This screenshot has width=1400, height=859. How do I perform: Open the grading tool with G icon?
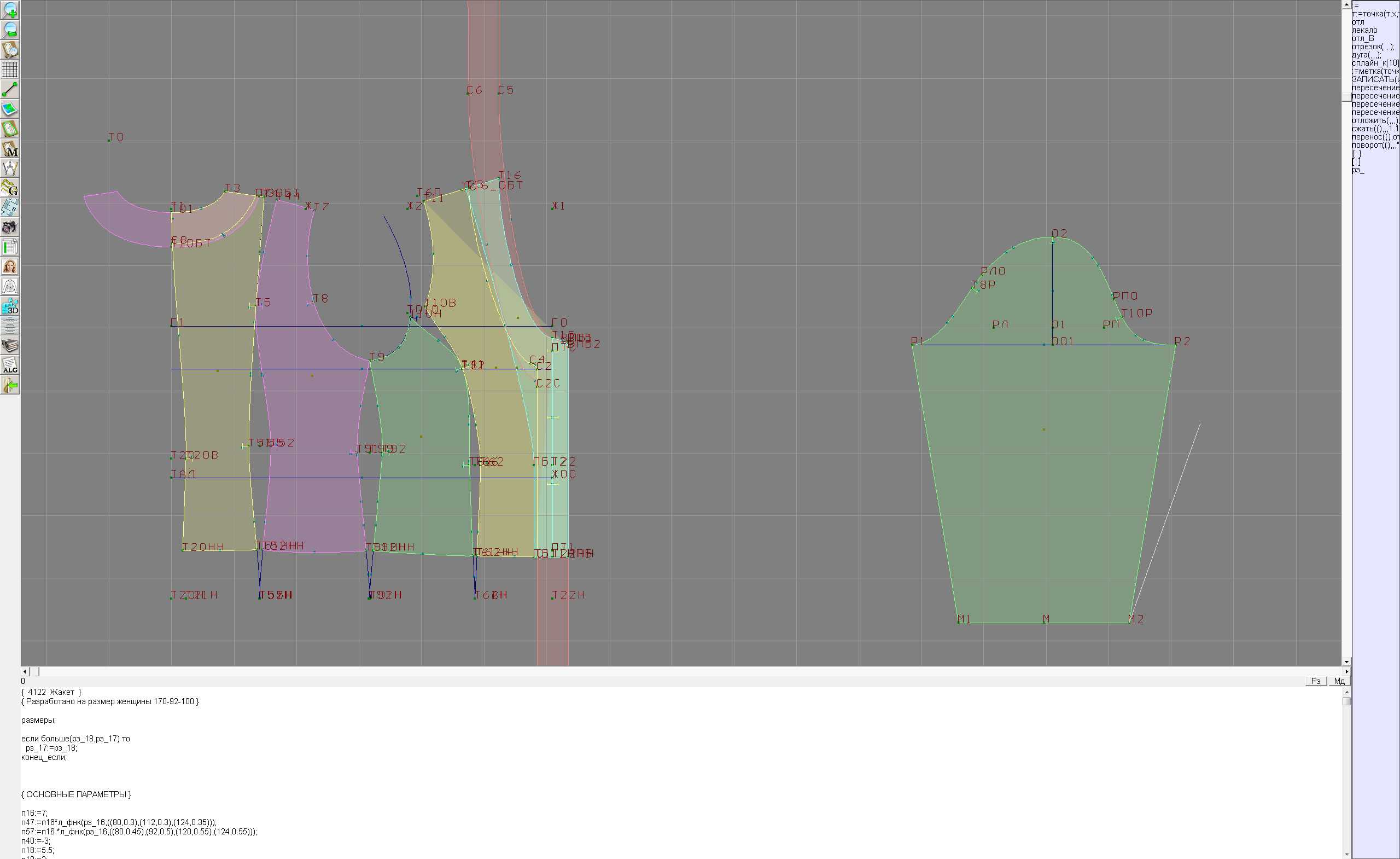(x=10, y=188)
